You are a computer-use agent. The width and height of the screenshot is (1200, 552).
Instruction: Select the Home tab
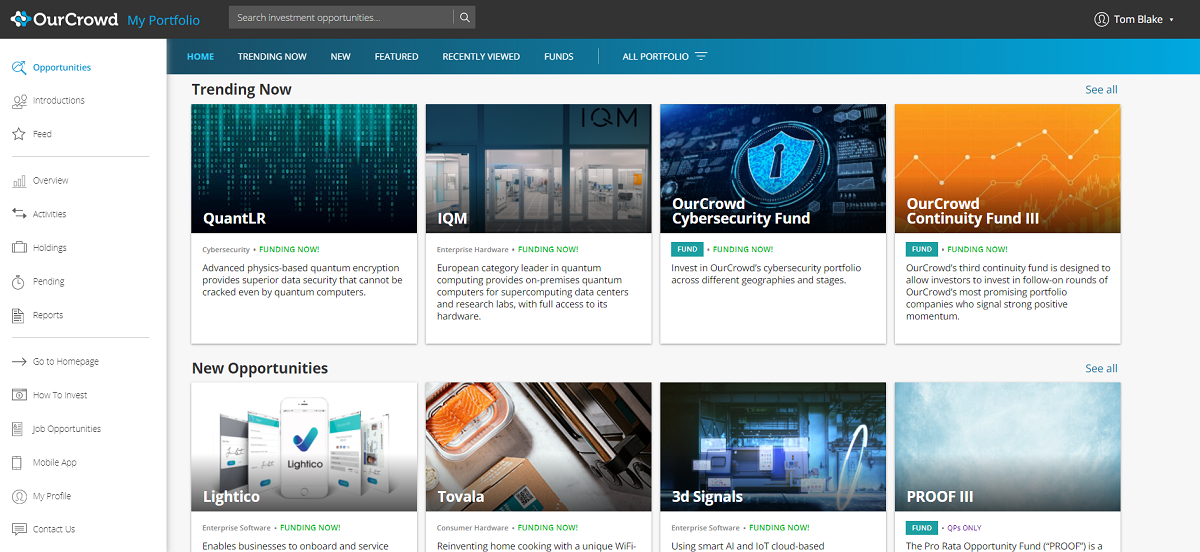coord(200,57)
